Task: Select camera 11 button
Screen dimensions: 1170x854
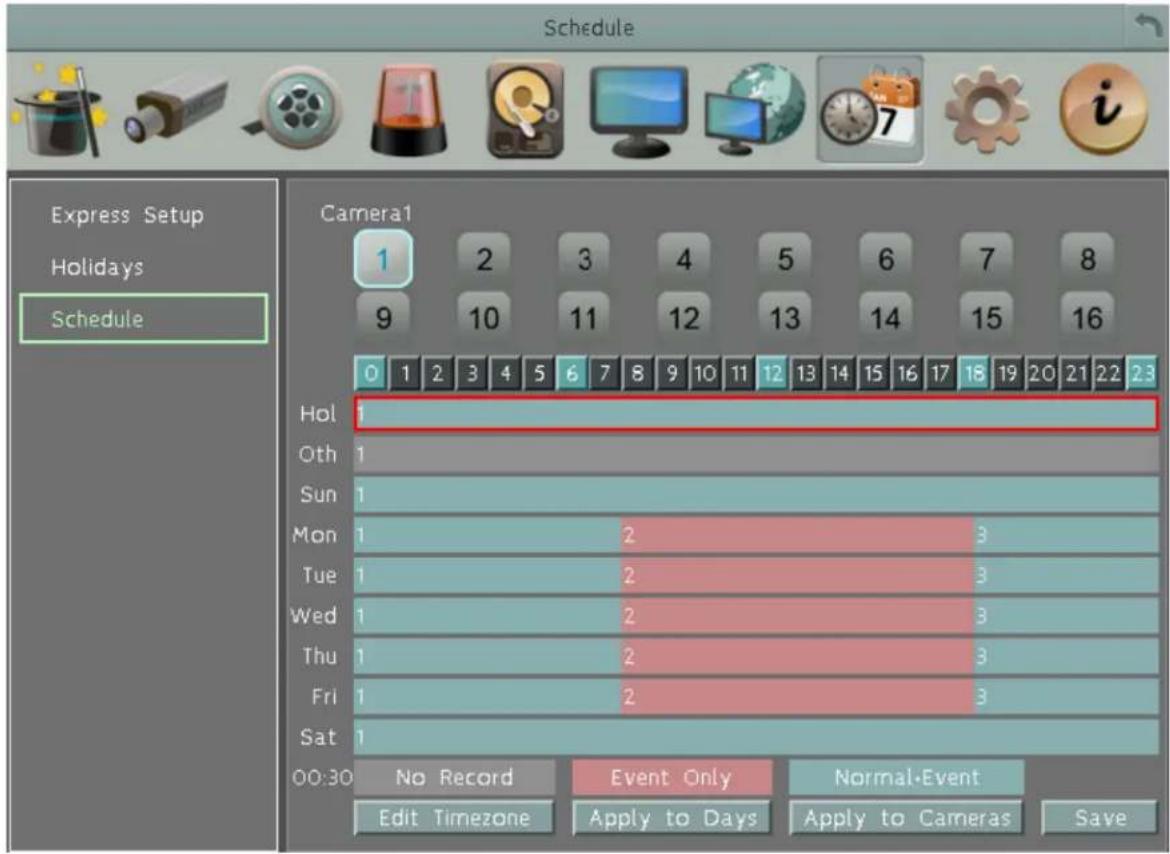Action: (584, 318)
